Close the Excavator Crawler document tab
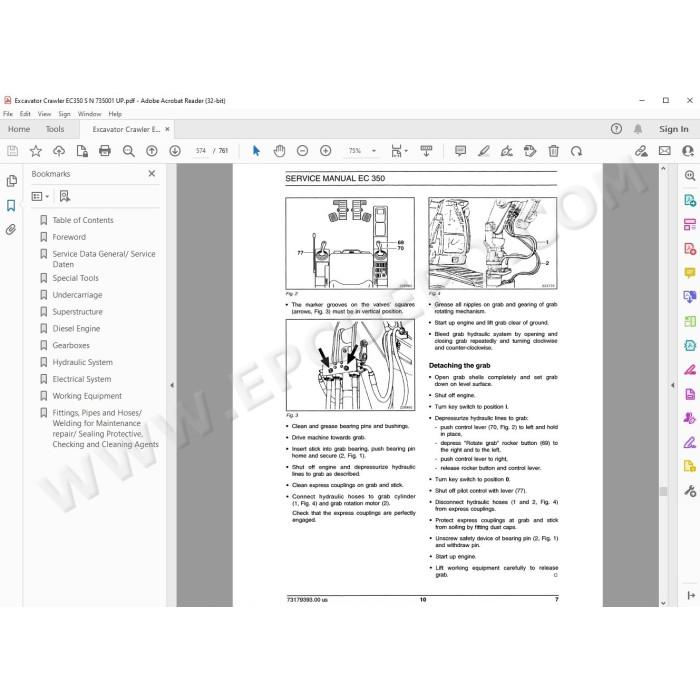This screenshot has width=700, height=700. [167, 129]
